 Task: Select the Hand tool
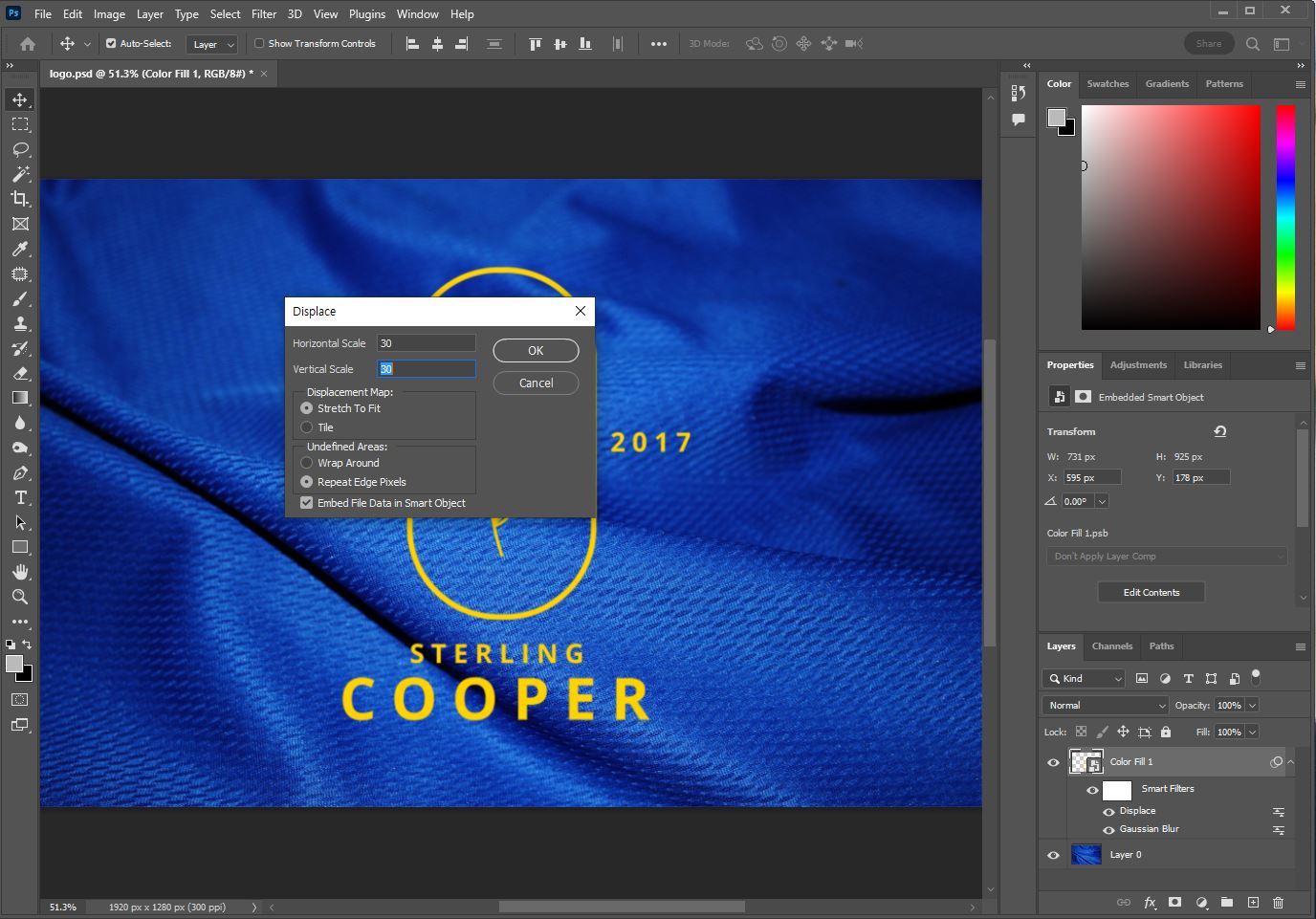point(20,572)
